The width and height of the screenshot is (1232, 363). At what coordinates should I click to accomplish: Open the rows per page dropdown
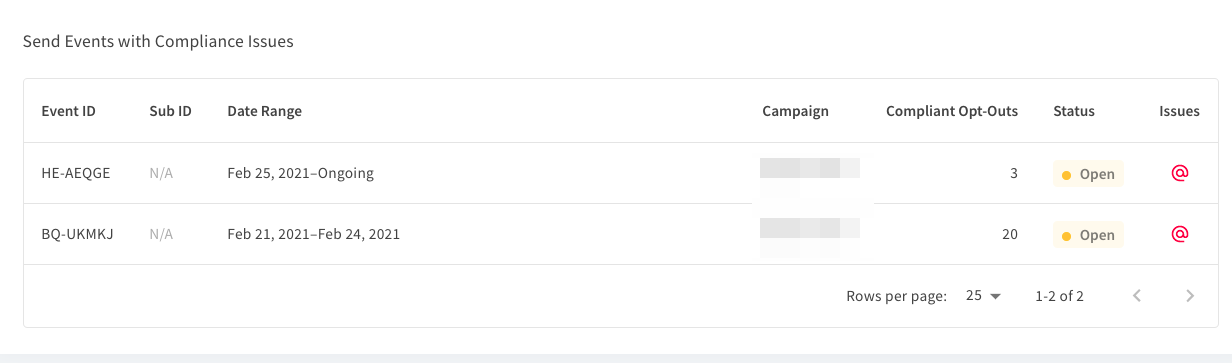(x=983, y=296)
